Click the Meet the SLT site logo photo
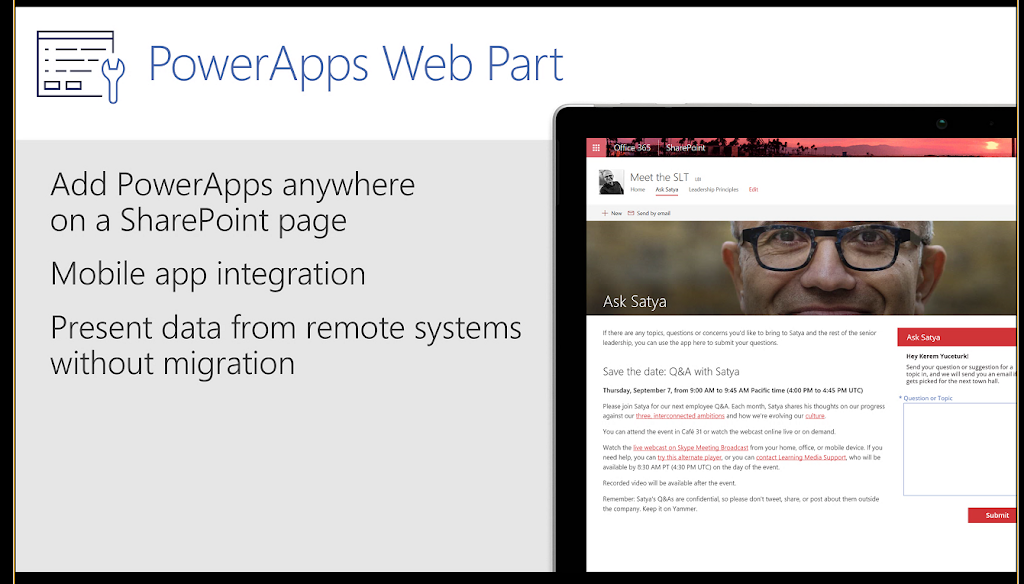The width and height of the screenshot is (1024, 584). (611, 182)
